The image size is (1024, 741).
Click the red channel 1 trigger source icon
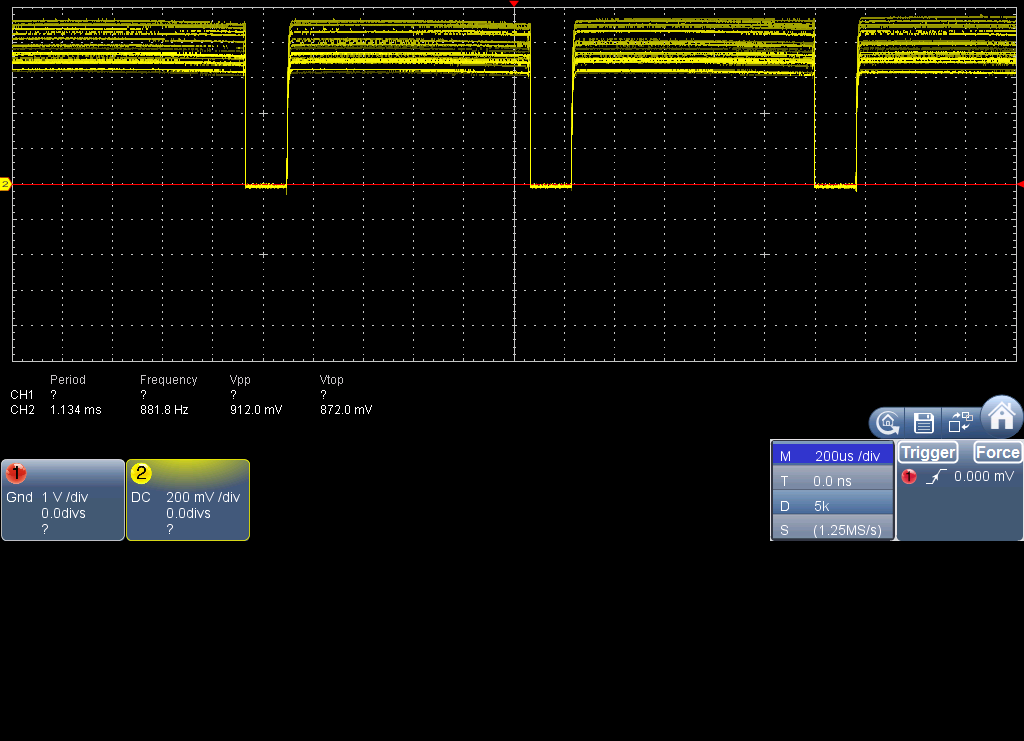[909, 477]
